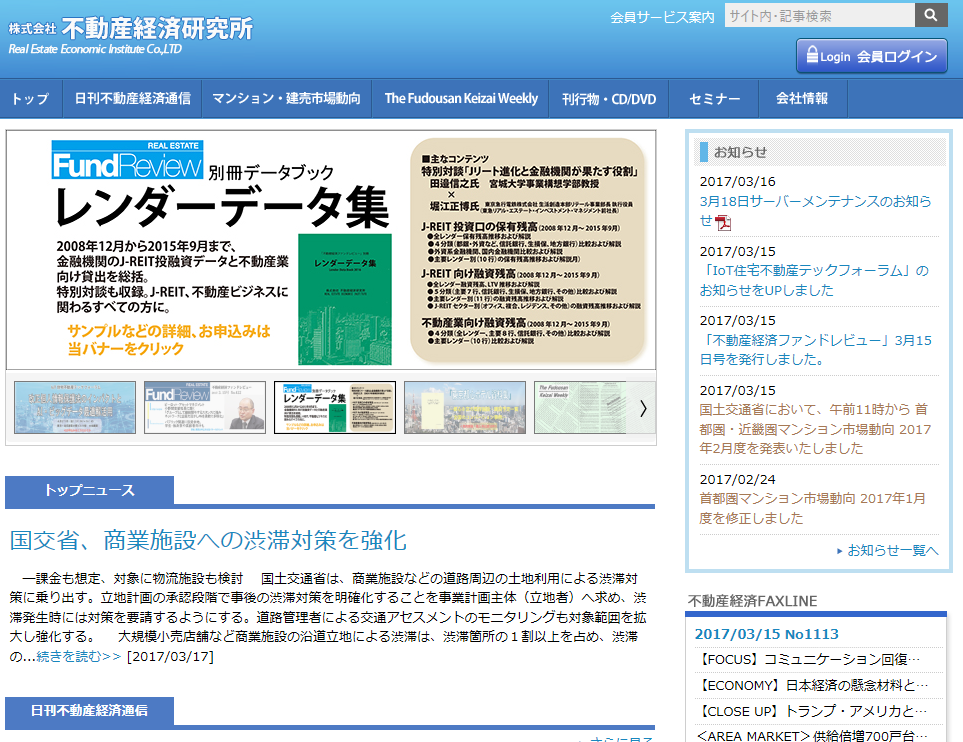This screenshot has width=963, height=742.
Task: Open the 刊行物・CD/DVD menu
Action: click(x=610, y=98)
